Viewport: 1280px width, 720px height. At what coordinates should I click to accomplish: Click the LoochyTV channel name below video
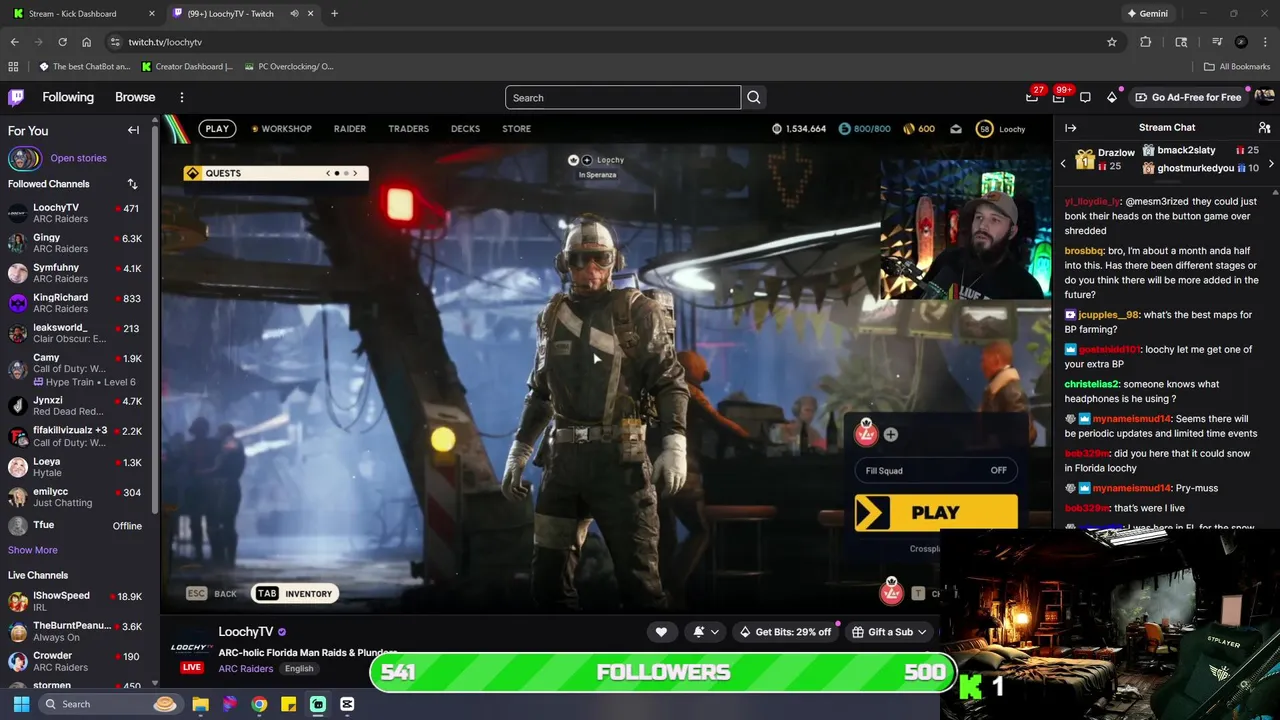click(245, 632)
